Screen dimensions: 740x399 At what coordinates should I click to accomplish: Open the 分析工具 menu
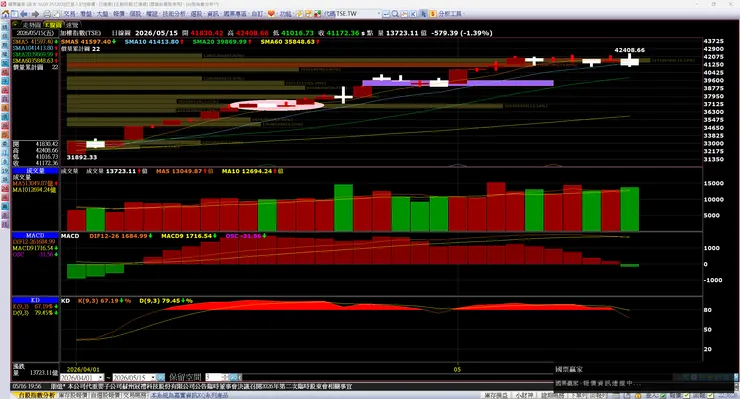point(450,14)
